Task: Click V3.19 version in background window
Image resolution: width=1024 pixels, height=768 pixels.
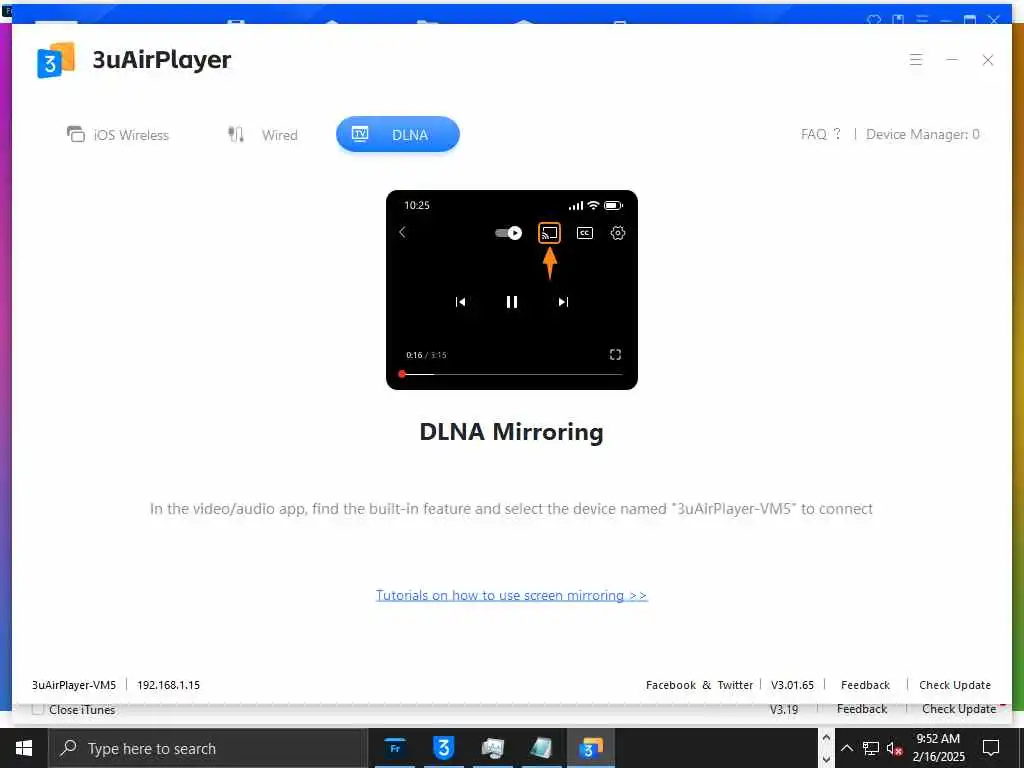Action: (x=784, y=709)
